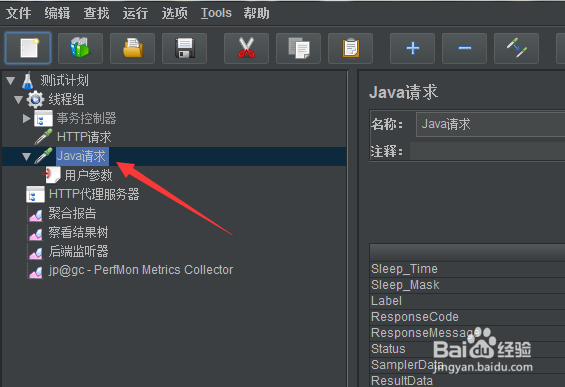The height and width of the screenshot is (387, 565).
Task: Select 事务控制器 in the tree
Action: (86, 118)
